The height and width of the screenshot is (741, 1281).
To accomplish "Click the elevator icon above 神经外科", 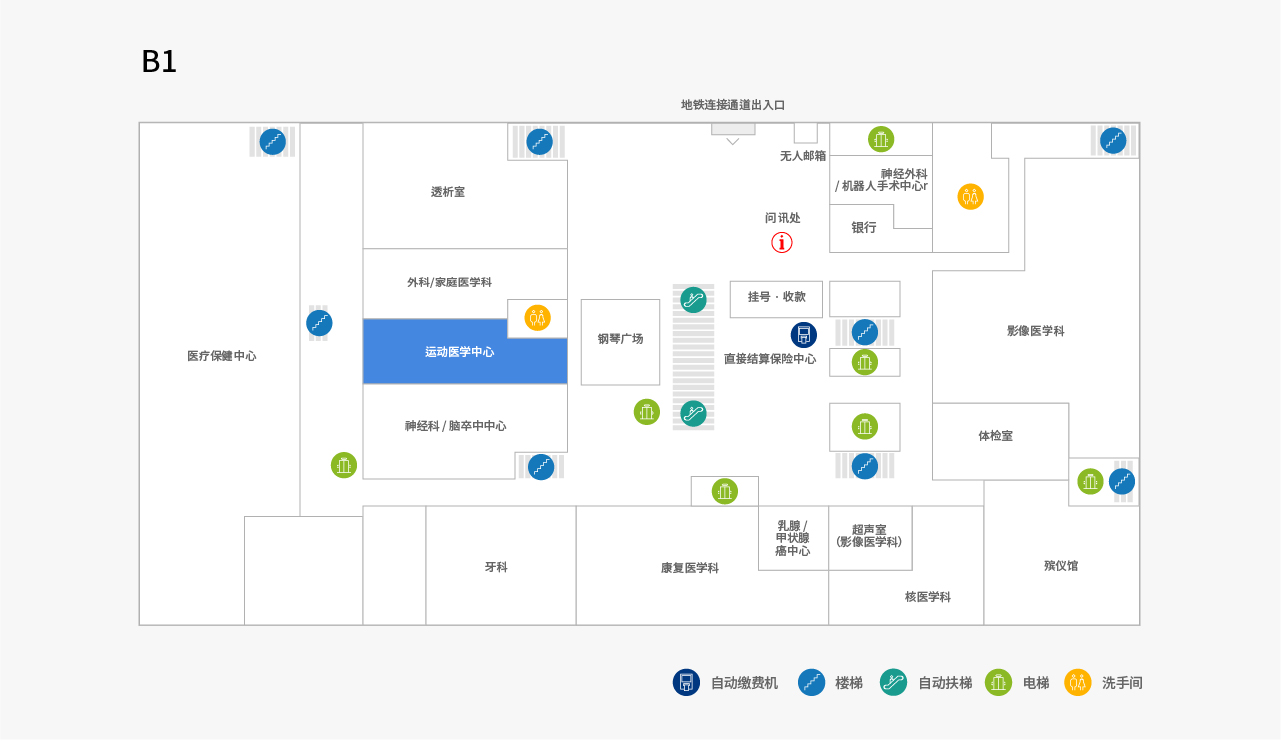I will [x=881, y=139].
